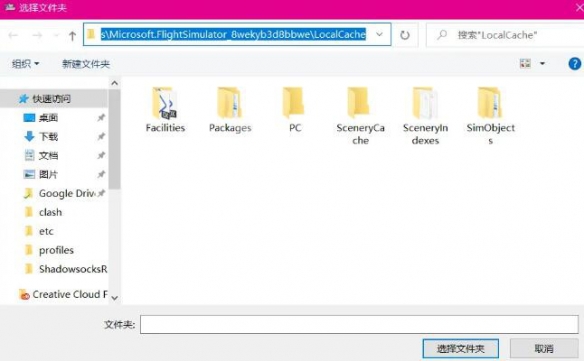Click the 文件夹 name input field
This screenshot has height=361, width=584.
[x=359, y=324]
